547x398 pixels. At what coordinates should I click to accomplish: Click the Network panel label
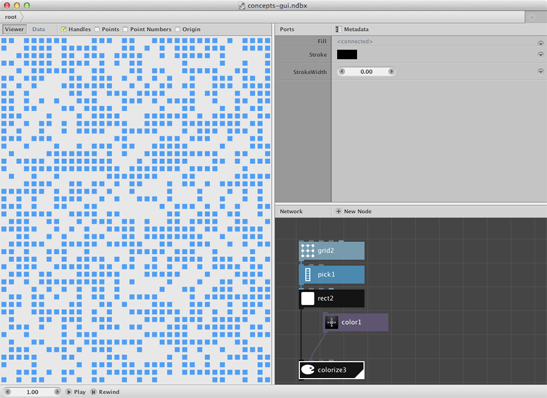tap(291, 211)
